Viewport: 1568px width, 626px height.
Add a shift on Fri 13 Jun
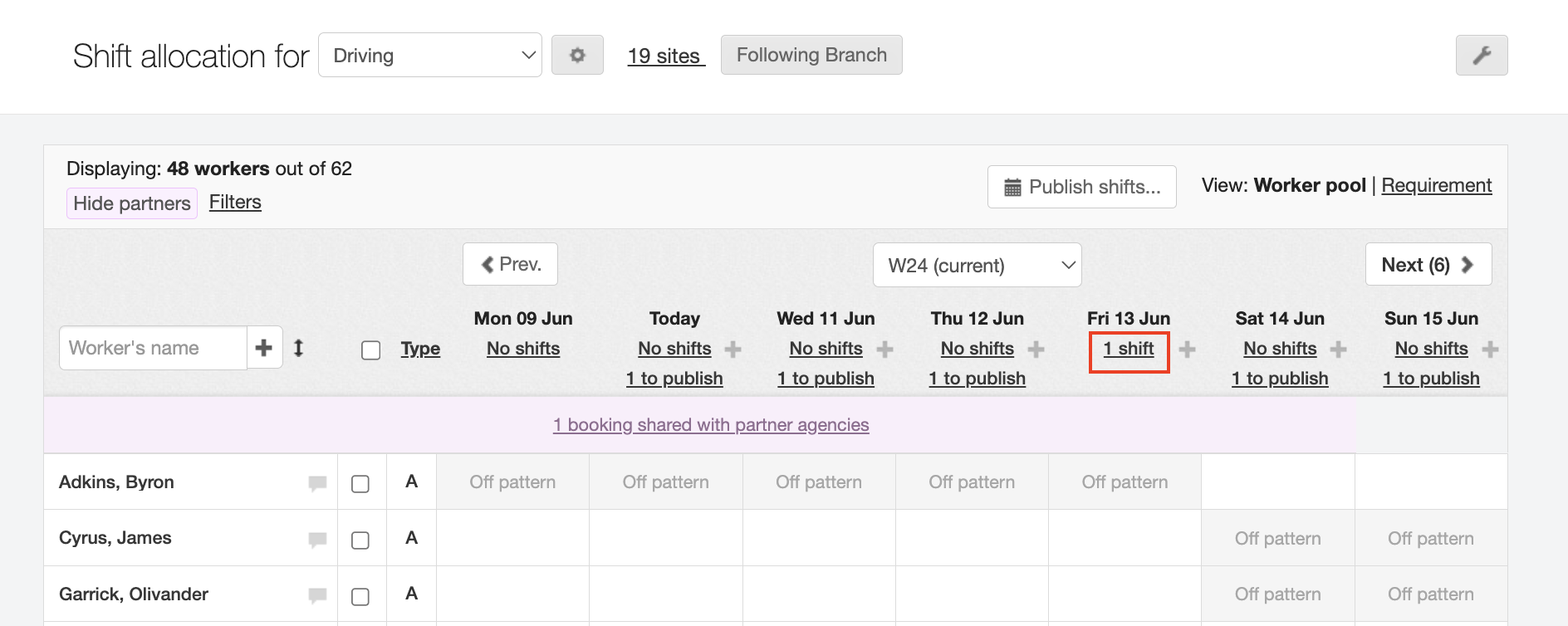[x=1187, y=350]
